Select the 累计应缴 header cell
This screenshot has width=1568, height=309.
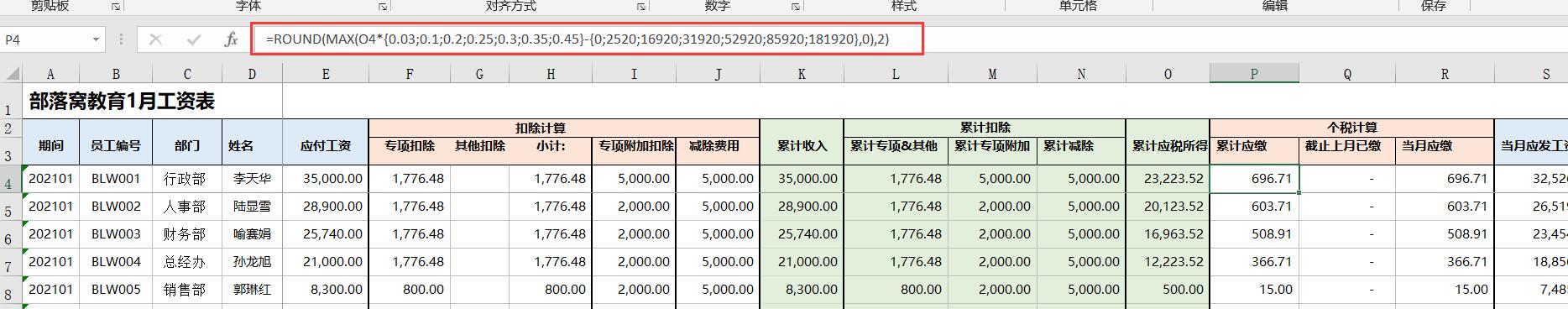tap(1254, 146)
